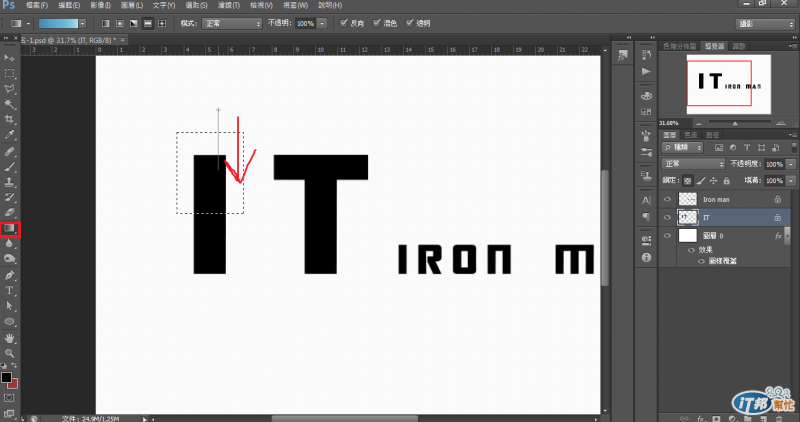Hide the IT layer
The height and width of the screenshot is (422, 800).
tap(667, 217)
